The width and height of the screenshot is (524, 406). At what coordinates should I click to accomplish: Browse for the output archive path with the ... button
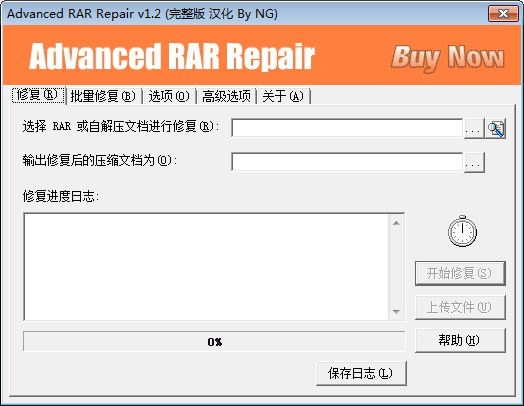[474, 162]
